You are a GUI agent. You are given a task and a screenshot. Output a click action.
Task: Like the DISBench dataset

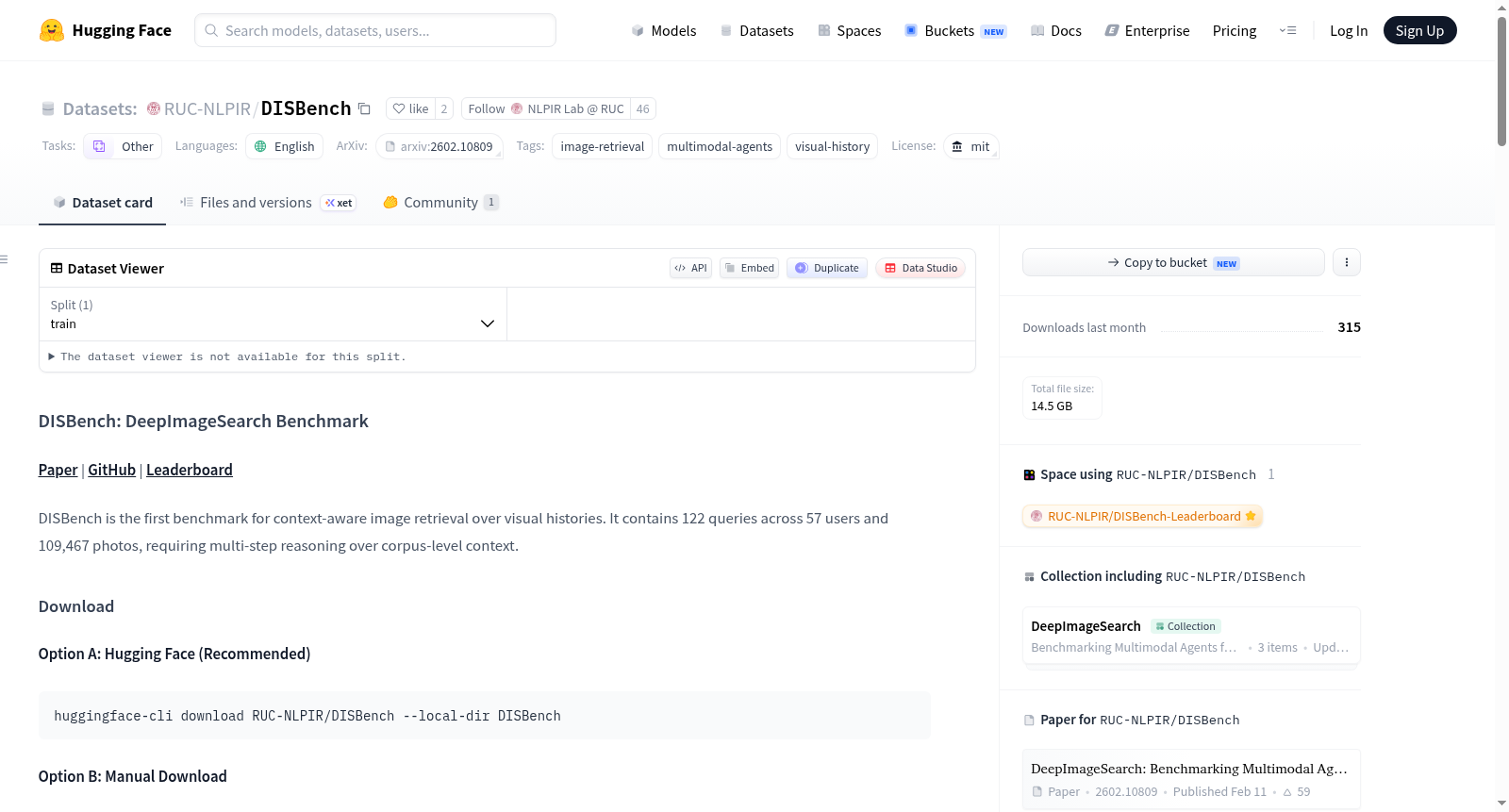[410, 108]
